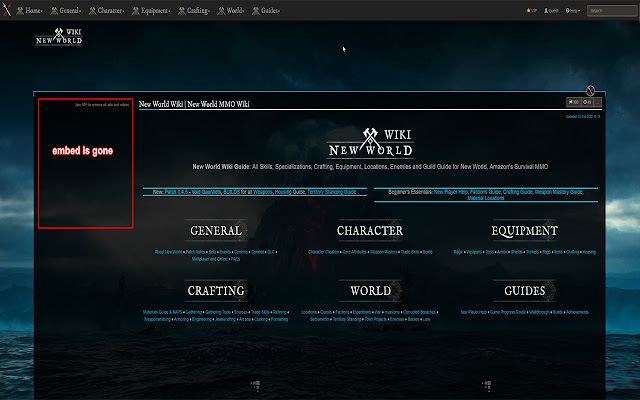Open the Armor link under Equipment
Screen dimensions: 640x400
(x=502, y=252)
